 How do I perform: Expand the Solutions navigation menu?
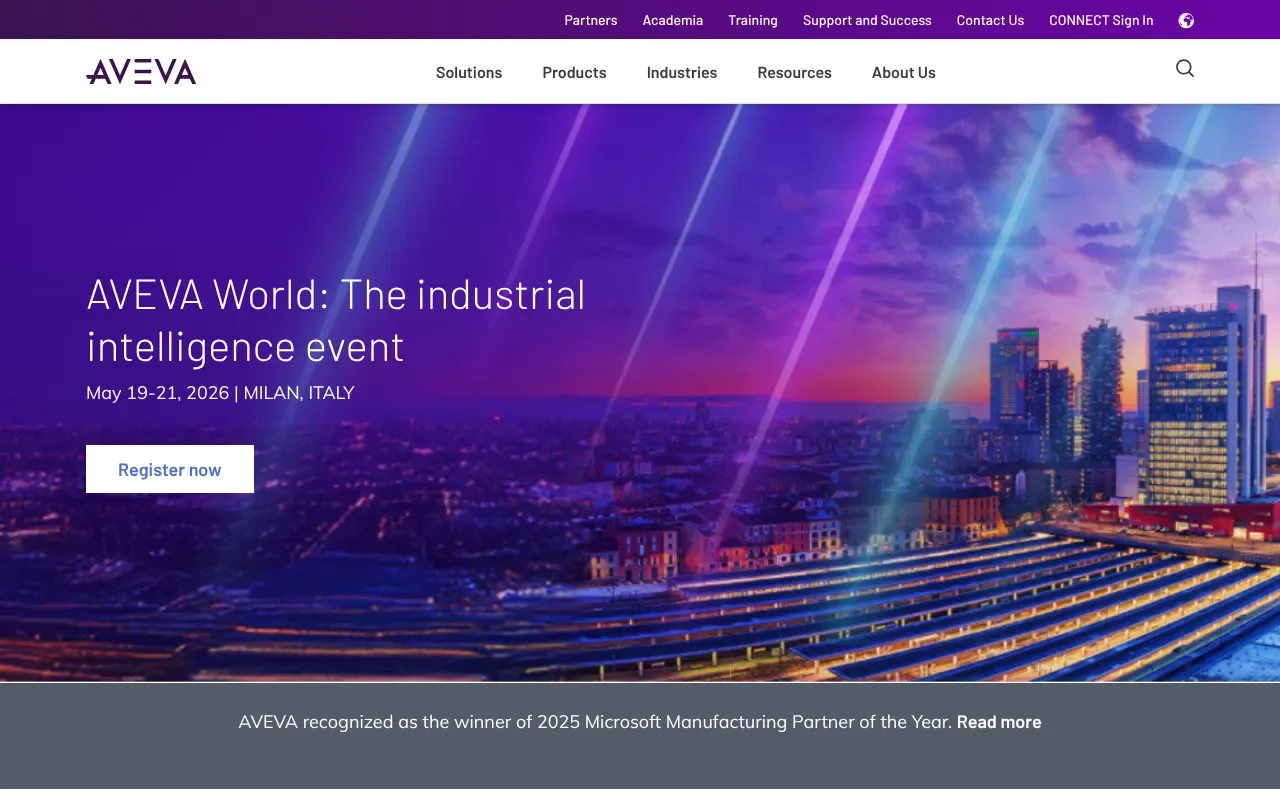click(x=469, y=72)
